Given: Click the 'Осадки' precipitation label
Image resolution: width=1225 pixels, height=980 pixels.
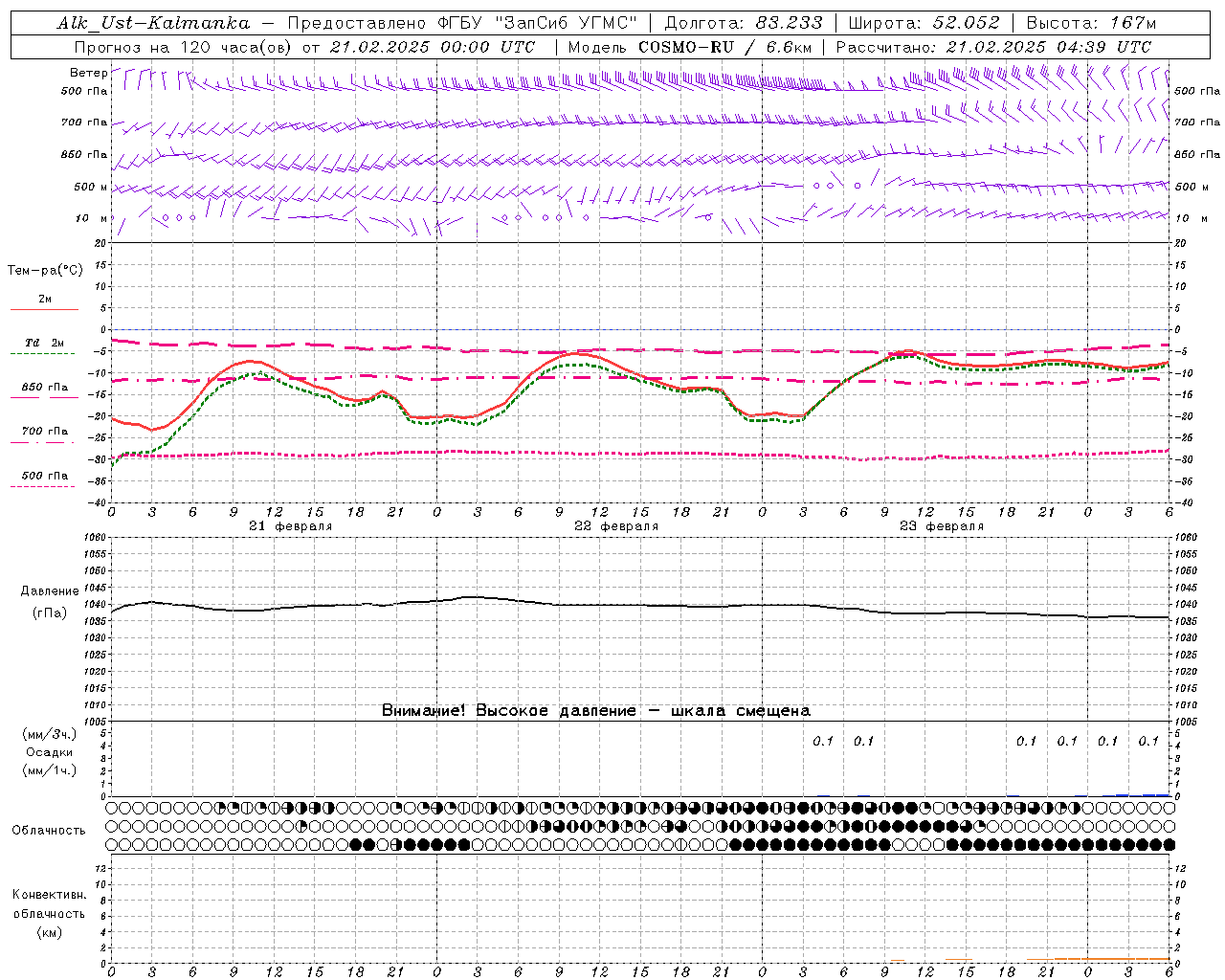Looking at the screenshot, I should tap(50, 752).
